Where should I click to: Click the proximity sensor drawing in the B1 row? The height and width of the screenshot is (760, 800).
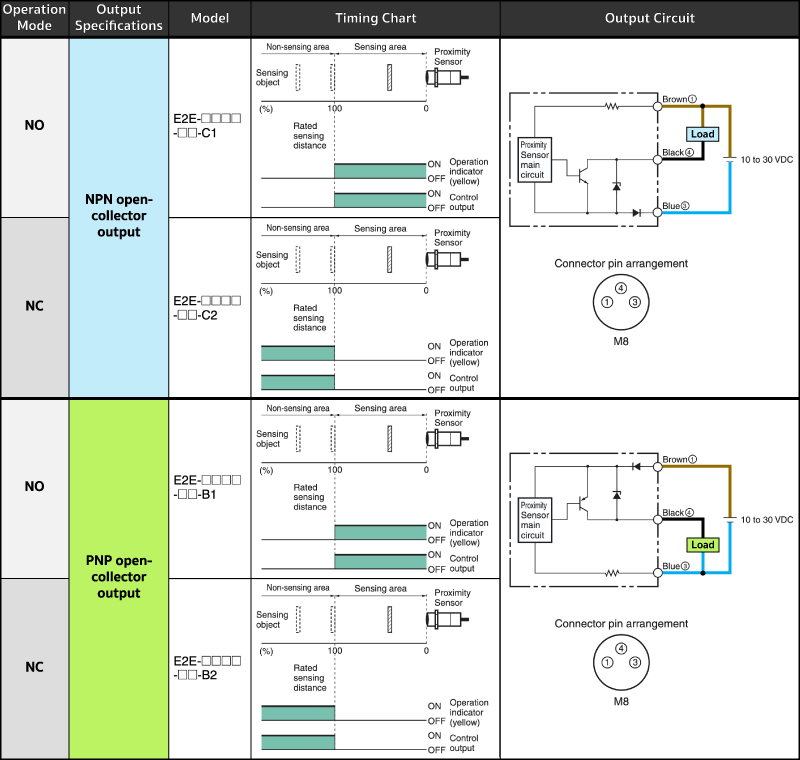point(447,439)
